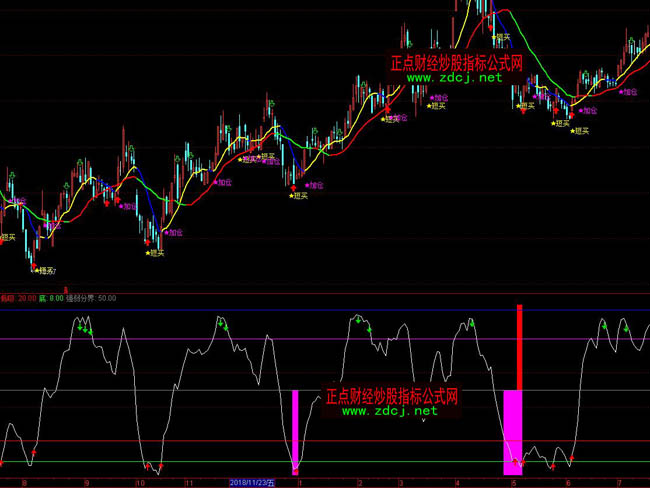This screenshot has width=650, height=488.
Task: Select wide magenta bar beneath the red bar
Action: coord(512,430)
